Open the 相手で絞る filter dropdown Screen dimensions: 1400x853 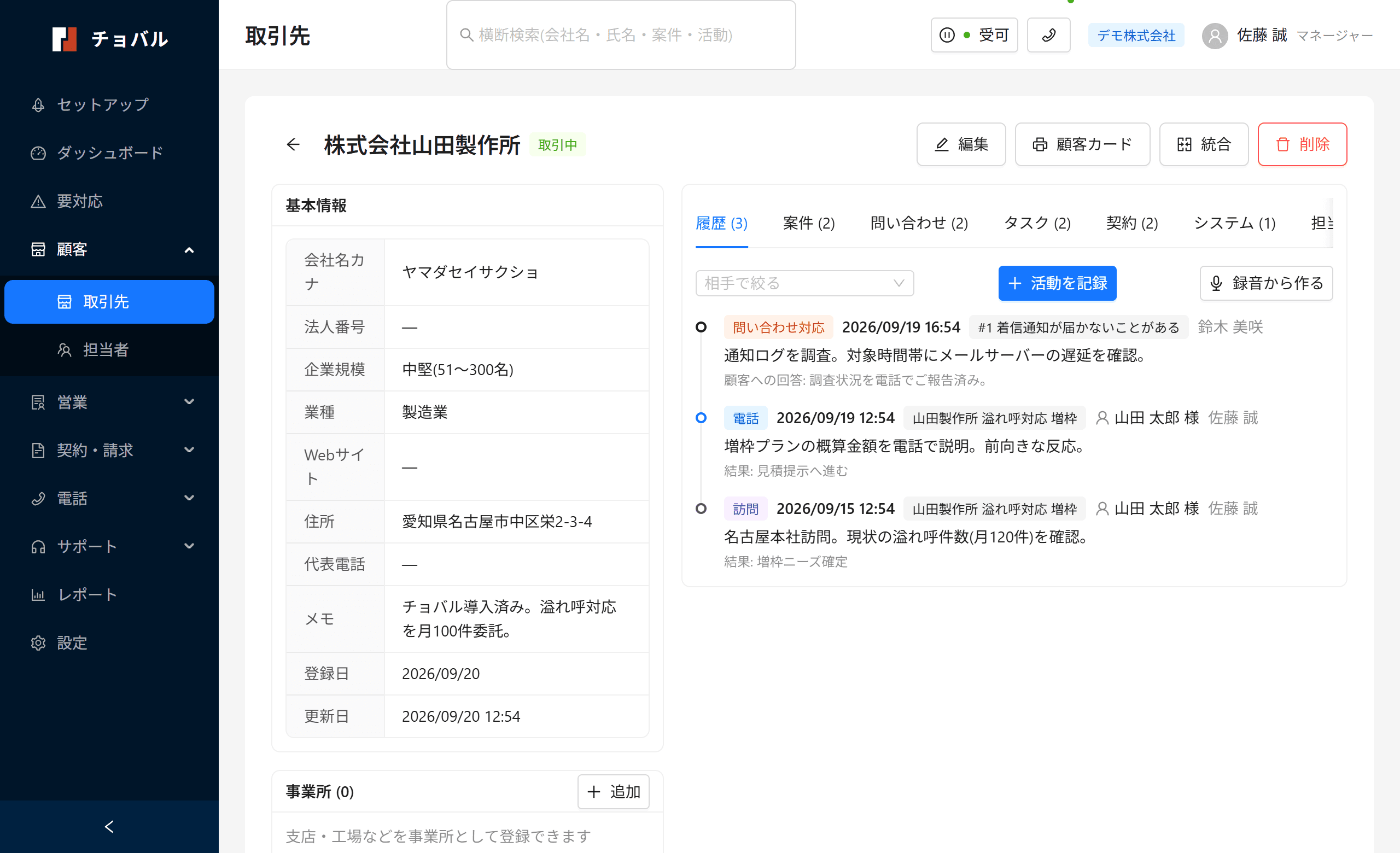pyautogui.click(x=804, y=283)
